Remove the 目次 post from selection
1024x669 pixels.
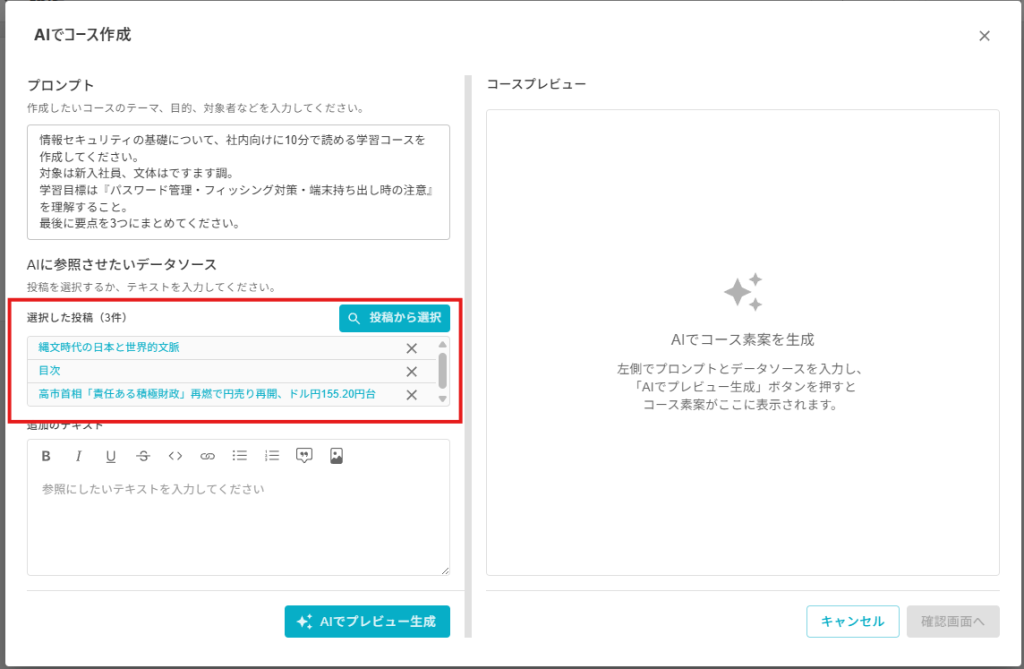(411, 371)
